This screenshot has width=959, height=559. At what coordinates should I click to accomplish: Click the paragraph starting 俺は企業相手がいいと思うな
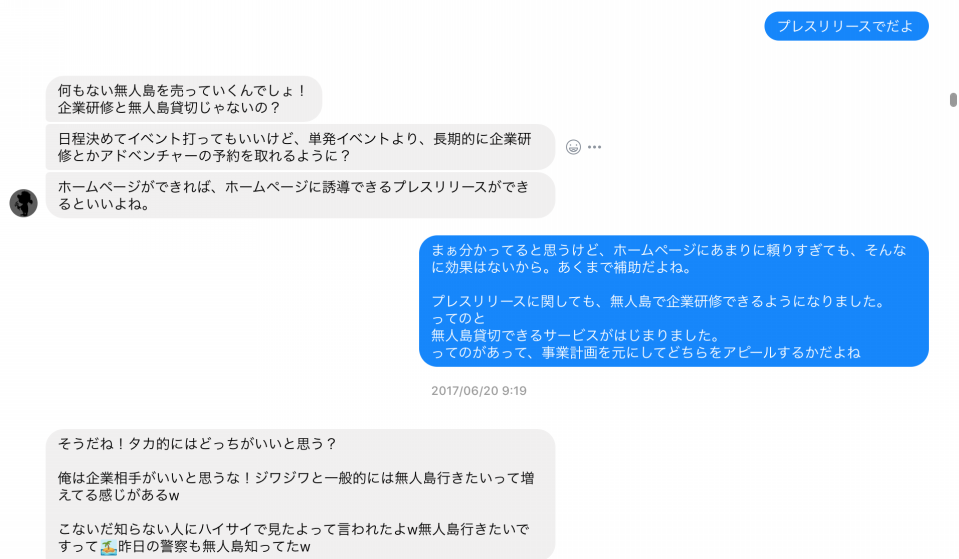pos(296,486)
